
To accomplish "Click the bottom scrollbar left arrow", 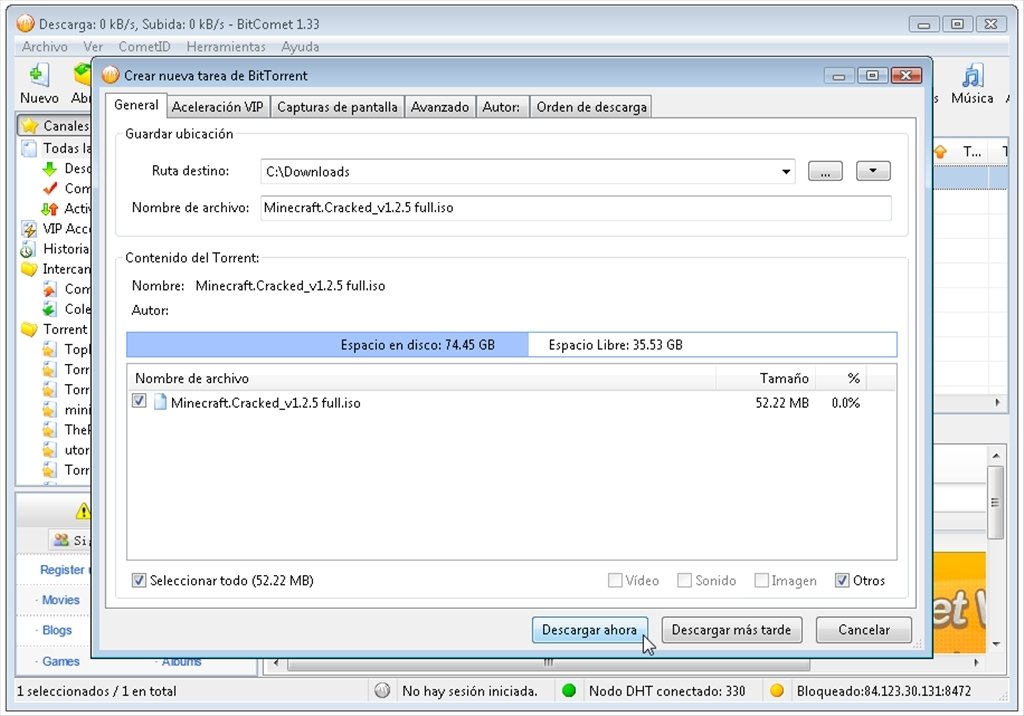I will pos(276,662).
